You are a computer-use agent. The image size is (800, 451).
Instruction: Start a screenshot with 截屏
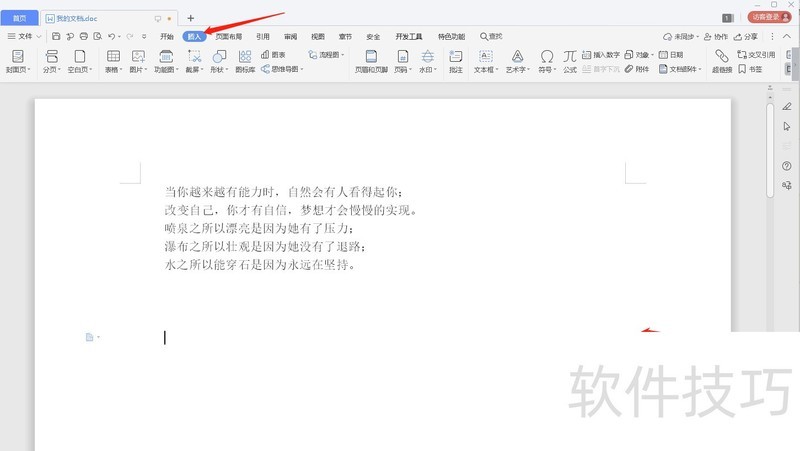pyautogui.click(x=194, y=61)
